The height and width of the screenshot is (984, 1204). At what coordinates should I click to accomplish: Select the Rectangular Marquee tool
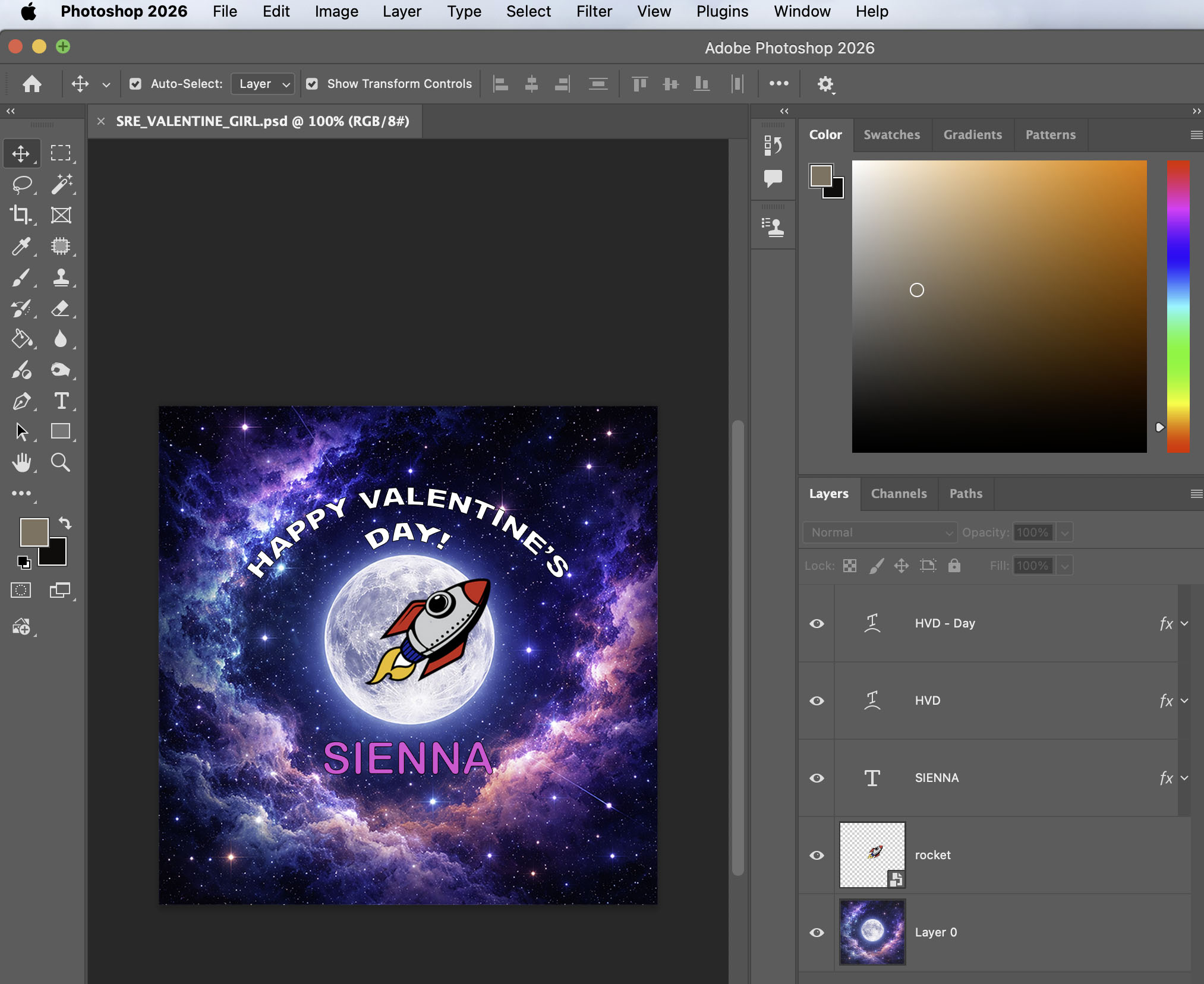click(x=61, y=153)
